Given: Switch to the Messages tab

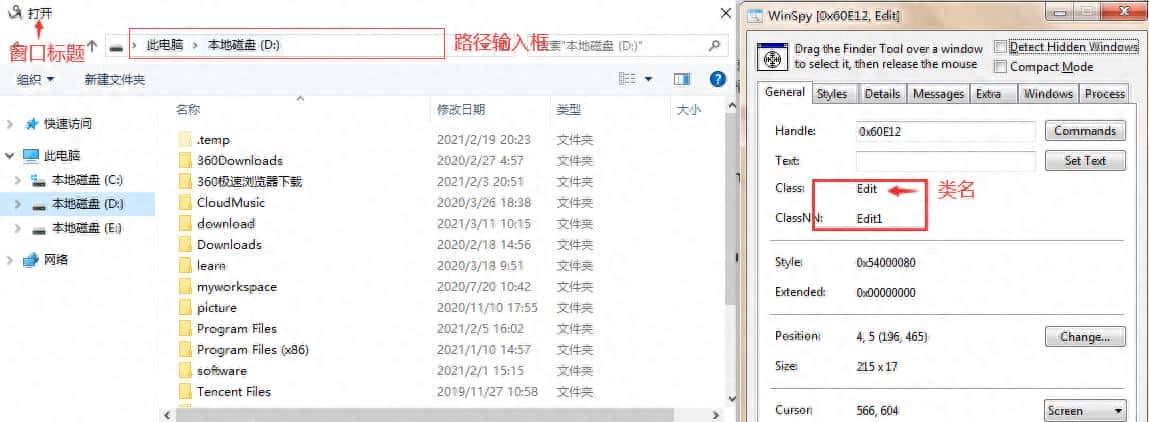Looking at the screenshot, I should point(939,94).
